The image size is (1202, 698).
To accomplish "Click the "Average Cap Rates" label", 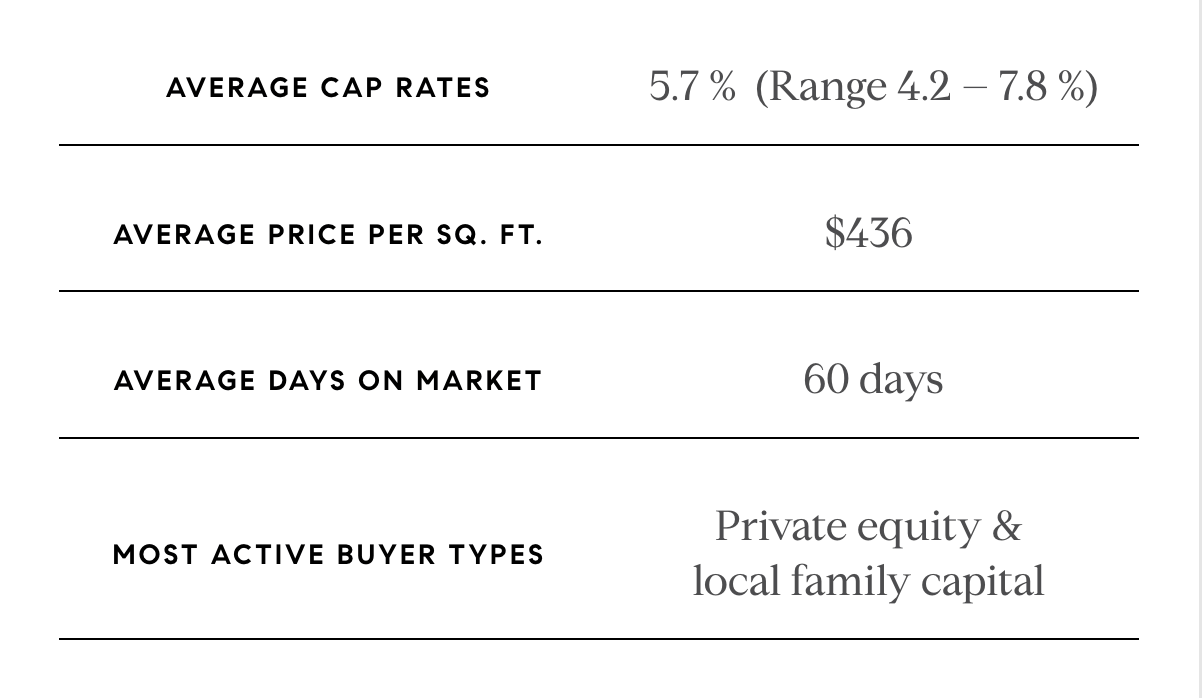I will [328, 88].
